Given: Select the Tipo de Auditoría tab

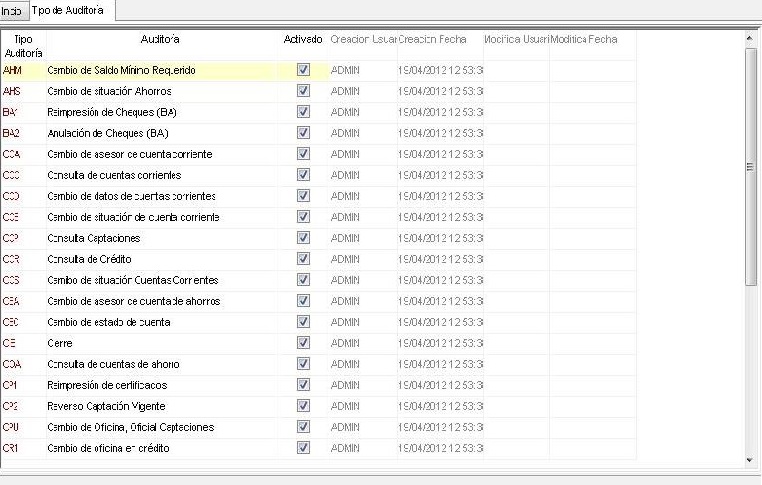Looking at the screenshot, I should [x=72, y=10].
